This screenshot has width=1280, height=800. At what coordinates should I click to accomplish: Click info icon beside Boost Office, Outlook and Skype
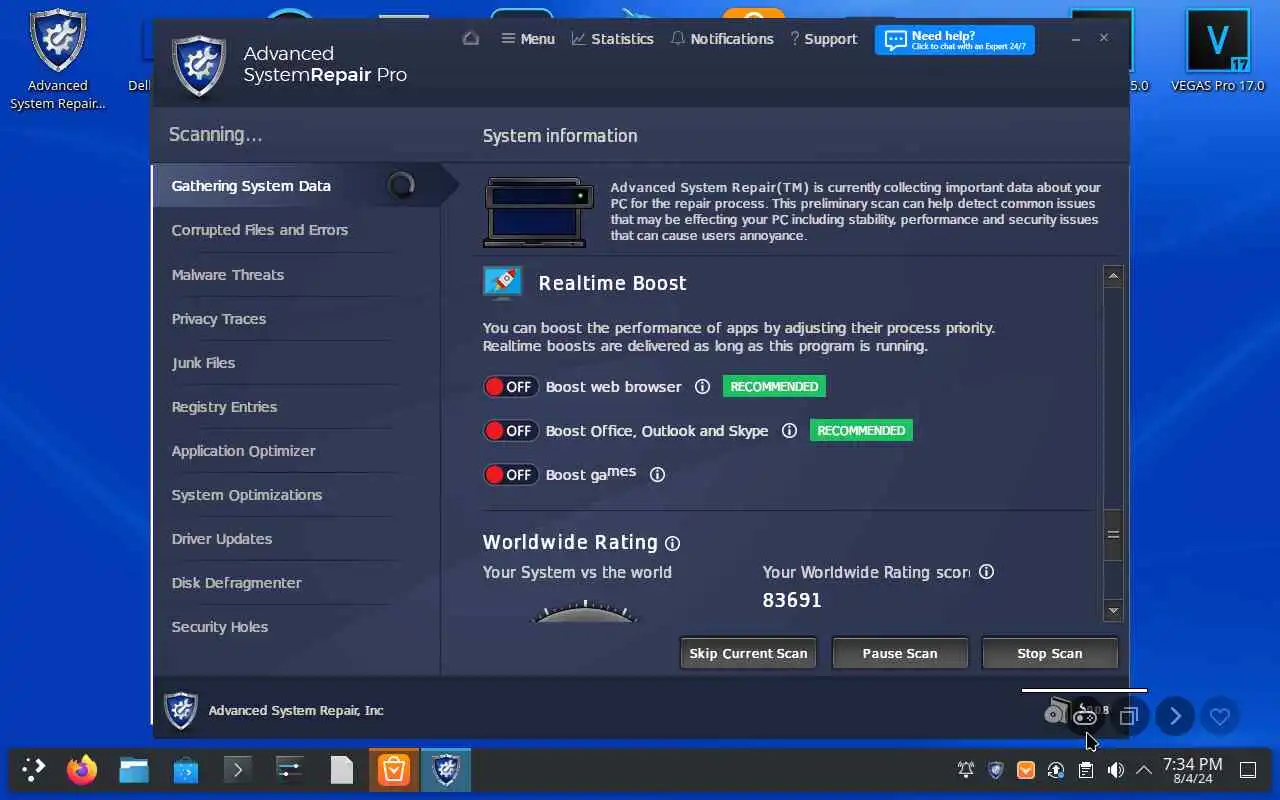tap(789, 431)
